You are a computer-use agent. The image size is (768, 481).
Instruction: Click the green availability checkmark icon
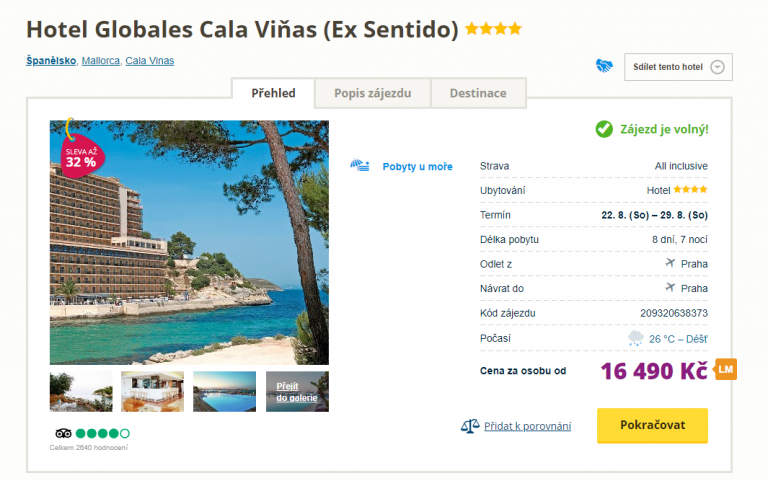pos(604,129)
